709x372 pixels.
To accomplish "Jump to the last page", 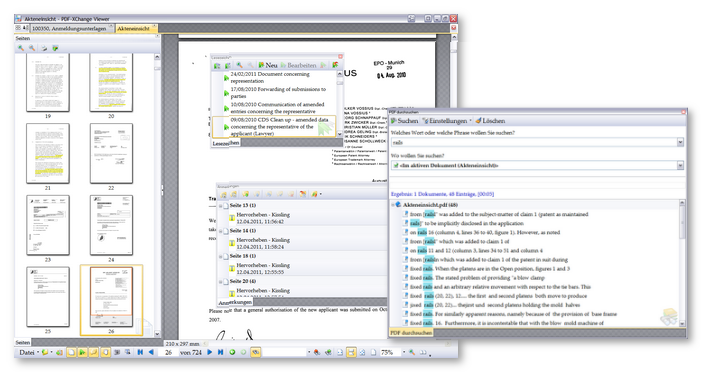I will point(220,352).
